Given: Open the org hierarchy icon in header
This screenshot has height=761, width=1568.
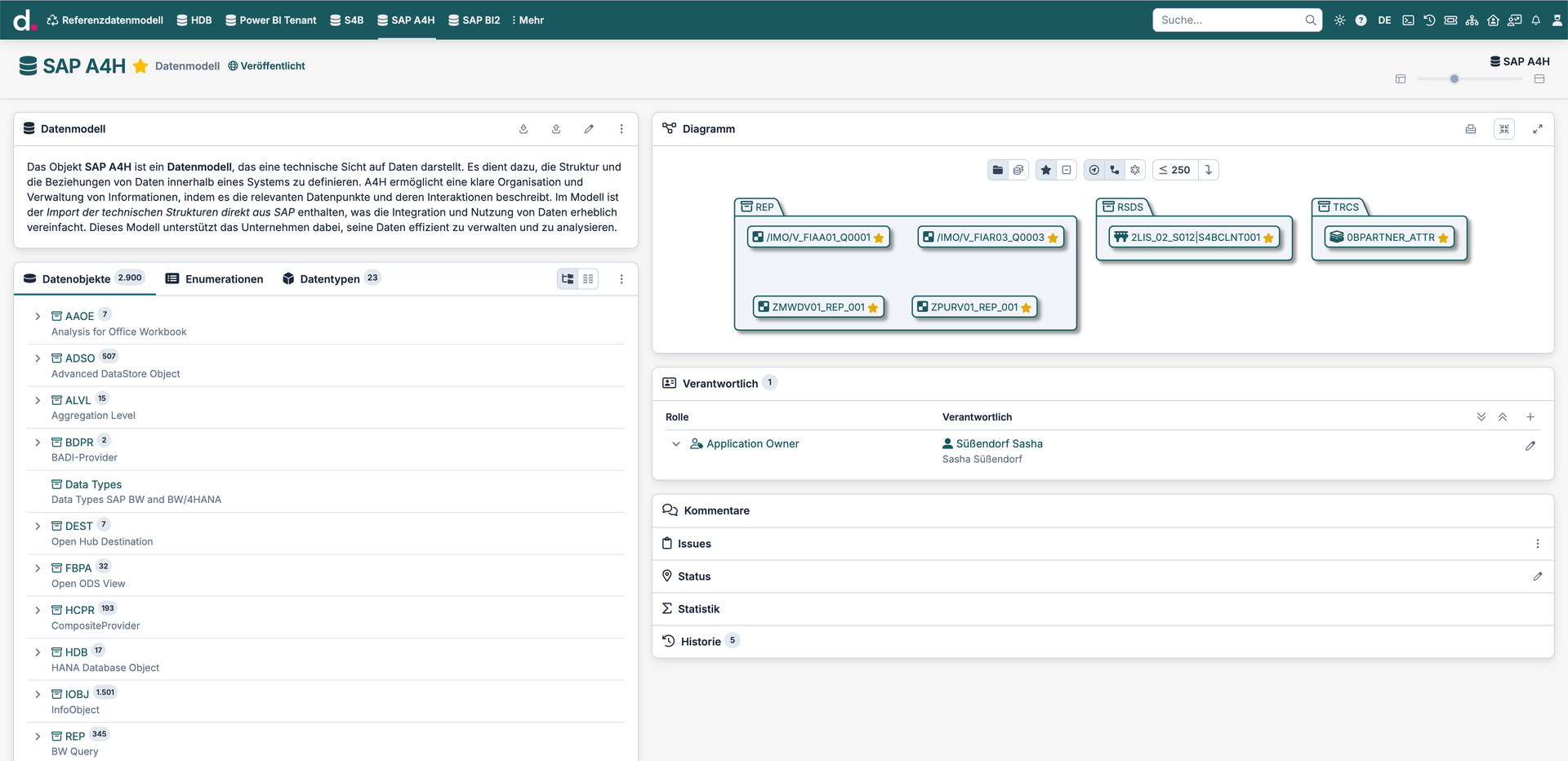Looking at the screenshot, I should (x=1472, y=20).
